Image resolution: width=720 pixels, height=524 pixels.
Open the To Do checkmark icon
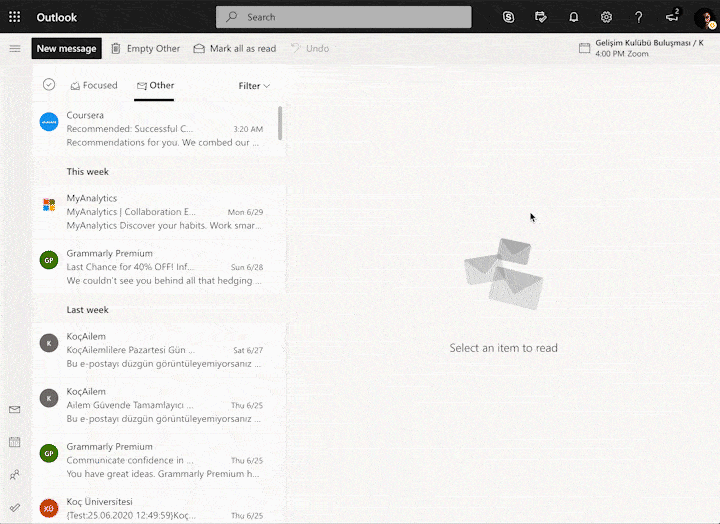(x=14, y=507)
